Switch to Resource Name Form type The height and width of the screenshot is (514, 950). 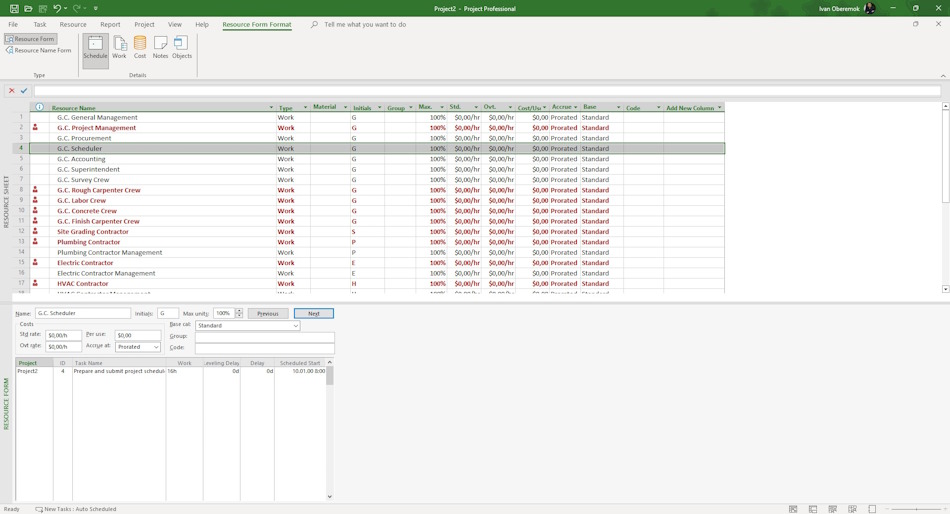38,50
